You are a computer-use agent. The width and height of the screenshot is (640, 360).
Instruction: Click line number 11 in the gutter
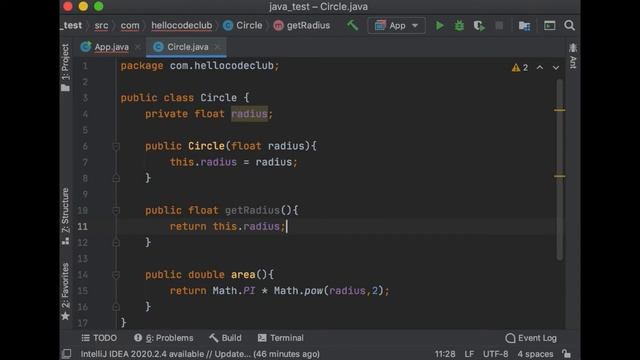(82, 227)
